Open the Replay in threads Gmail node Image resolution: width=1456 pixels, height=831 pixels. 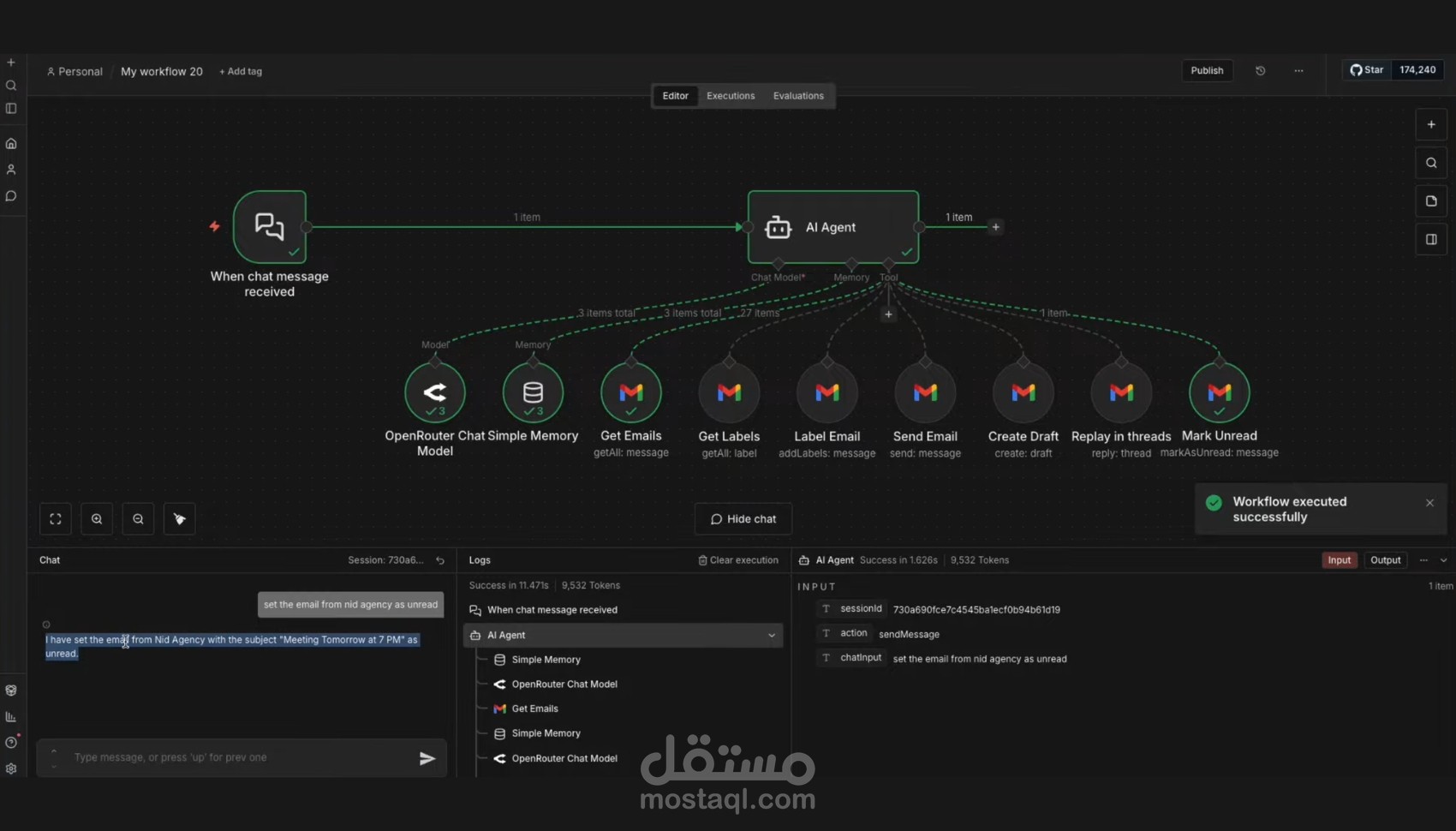(x=1121, y=392)
